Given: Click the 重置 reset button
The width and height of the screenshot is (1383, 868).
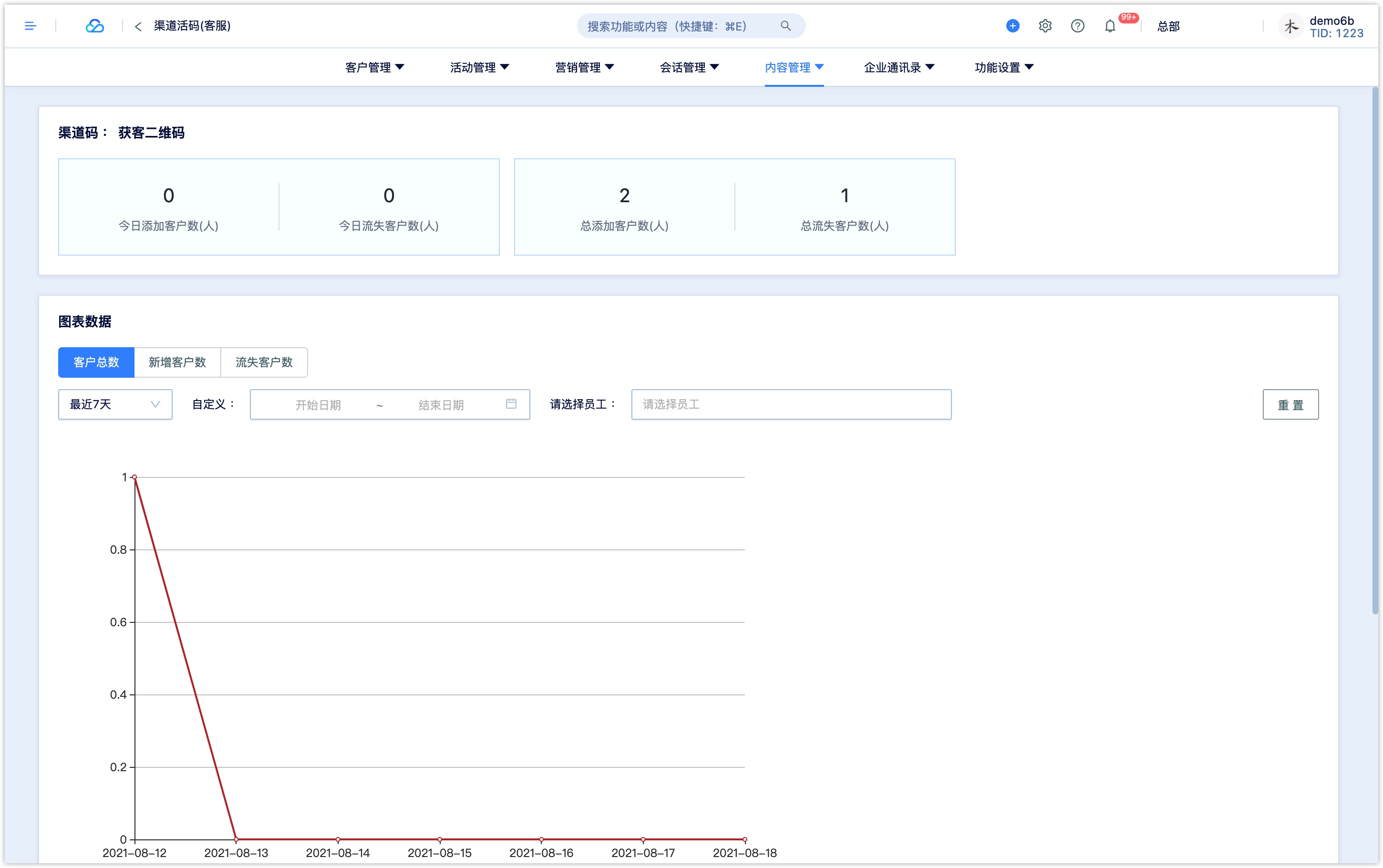Looking at the screenshot, I should 1290,405.
